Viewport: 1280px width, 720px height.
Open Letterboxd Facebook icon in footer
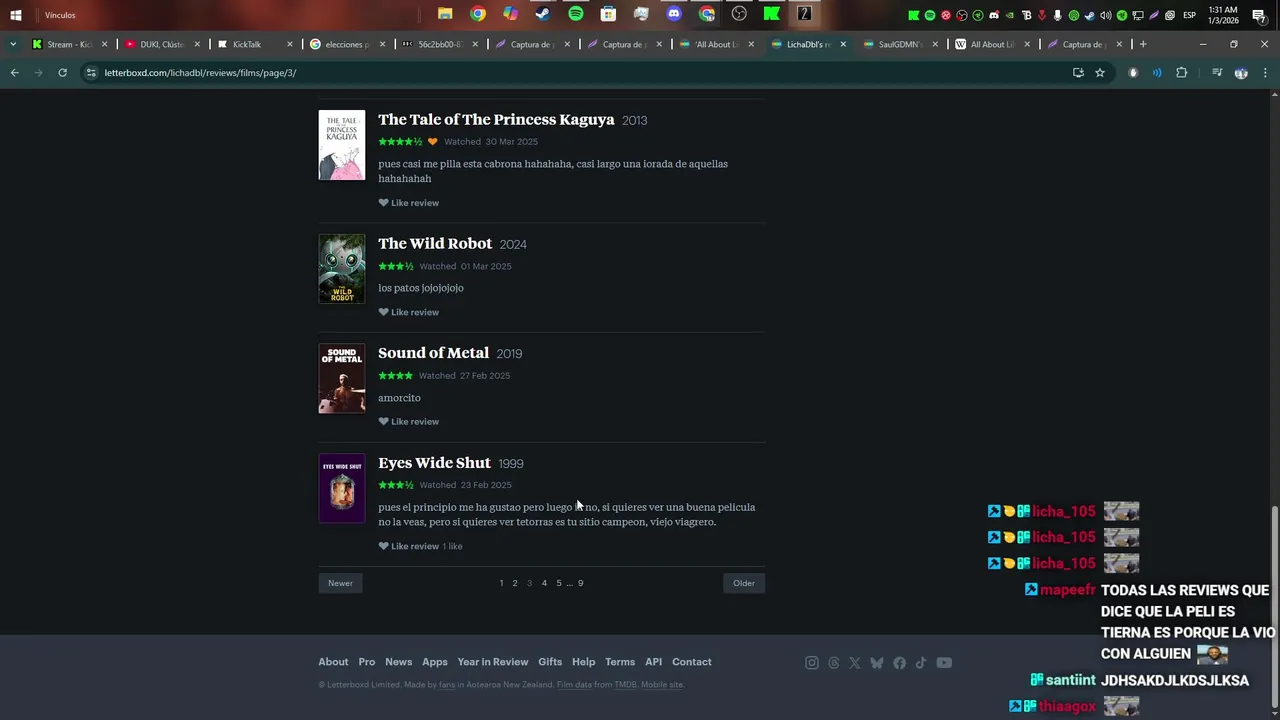[899, 663]
